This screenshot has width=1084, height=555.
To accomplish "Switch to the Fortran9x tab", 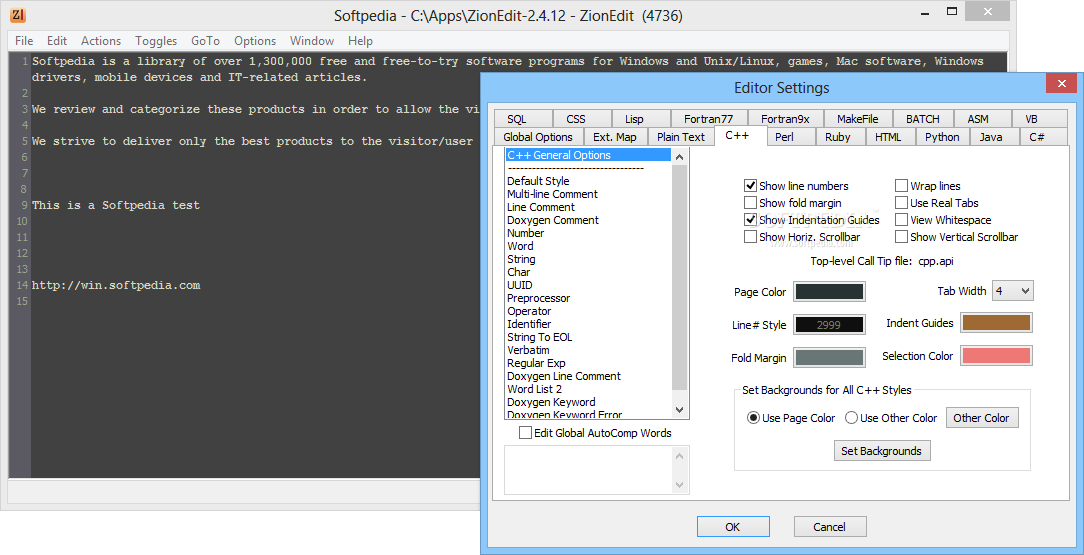I will (x=785, y=119).
